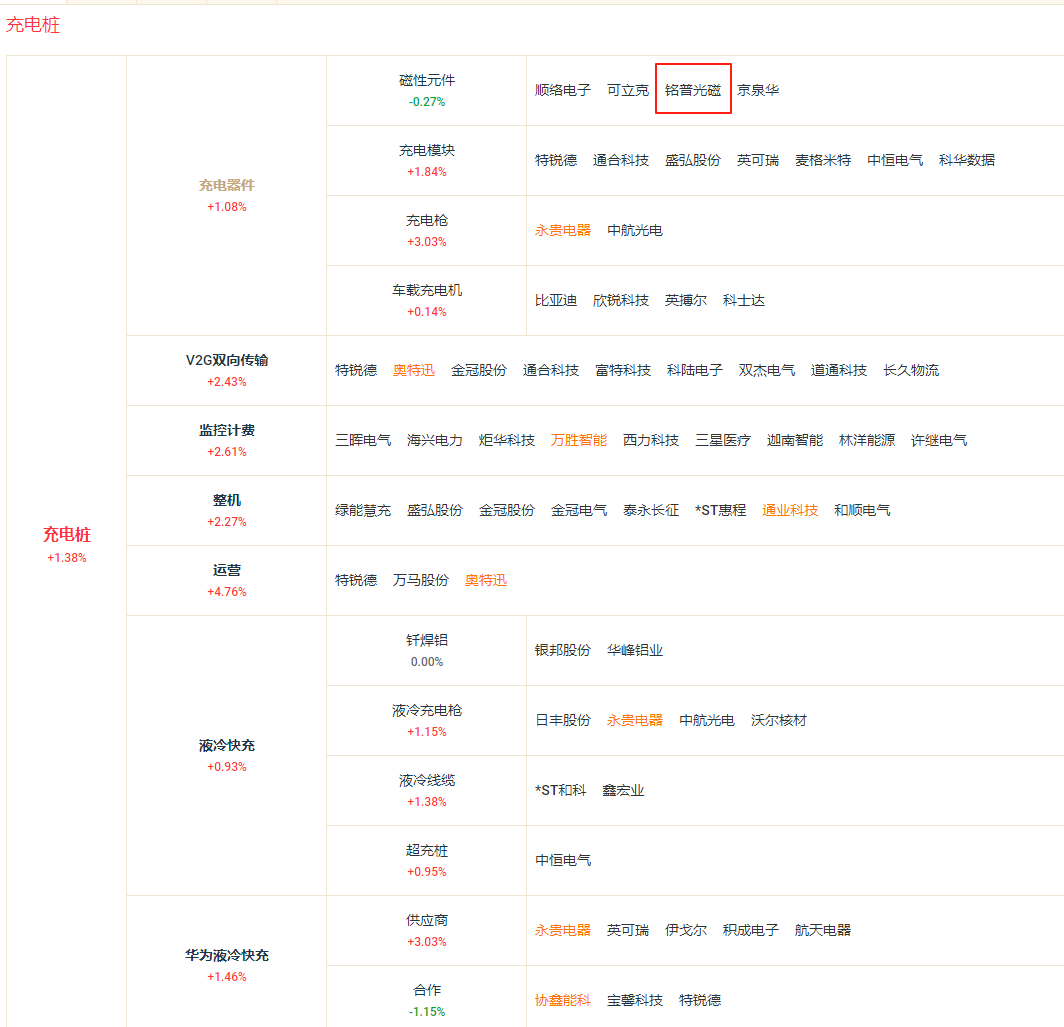Open stock 科华数据
This screenshot has width=1064, height=1027.
coord(967,160)
